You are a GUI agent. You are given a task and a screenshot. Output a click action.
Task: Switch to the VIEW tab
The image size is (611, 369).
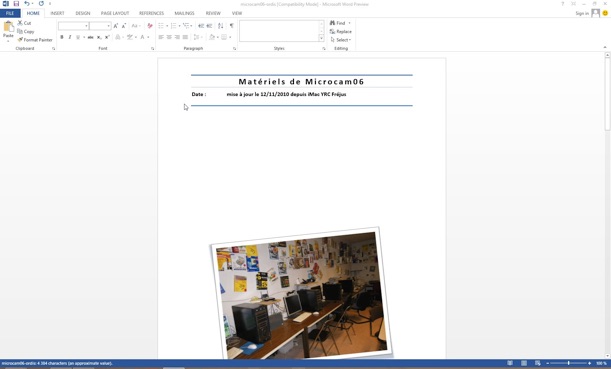coord(237,13)
